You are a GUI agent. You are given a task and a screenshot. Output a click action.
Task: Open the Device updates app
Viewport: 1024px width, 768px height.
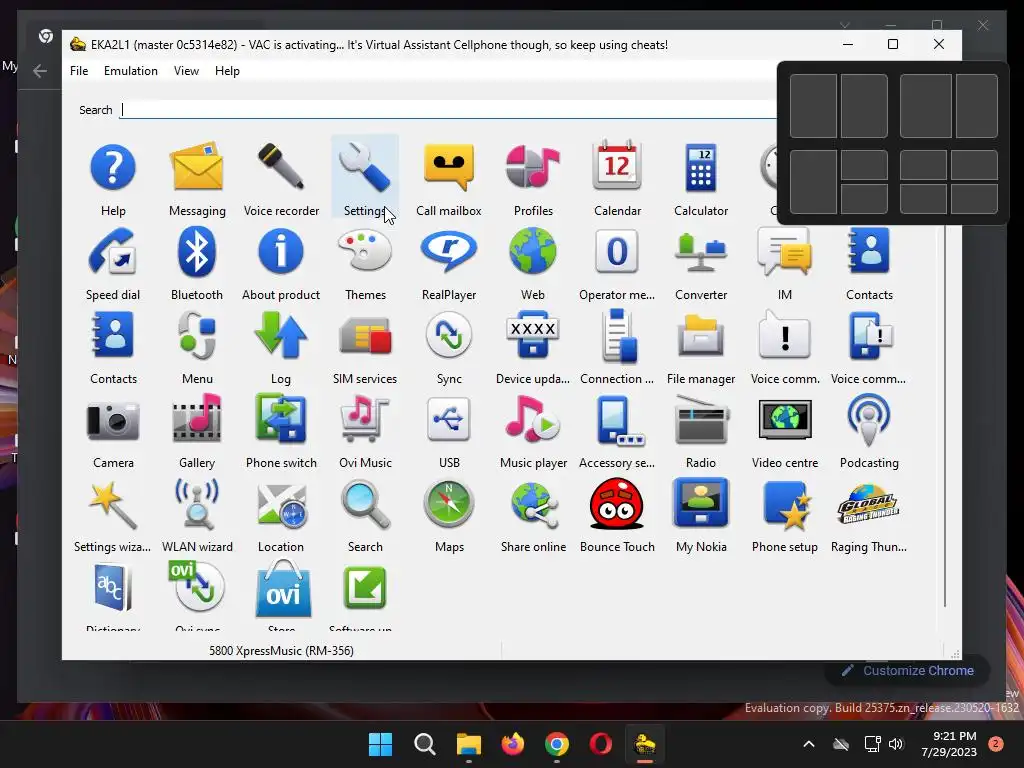pos(533,336)
